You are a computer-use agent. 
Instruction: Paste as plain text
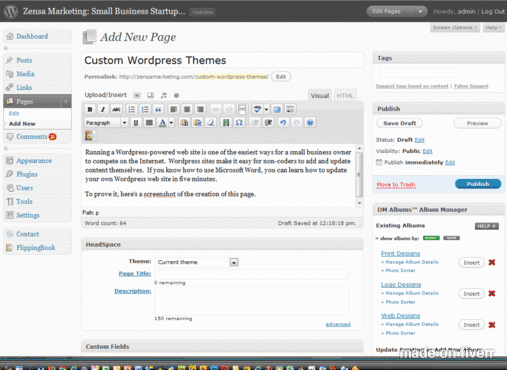click(x=184, y=123)
